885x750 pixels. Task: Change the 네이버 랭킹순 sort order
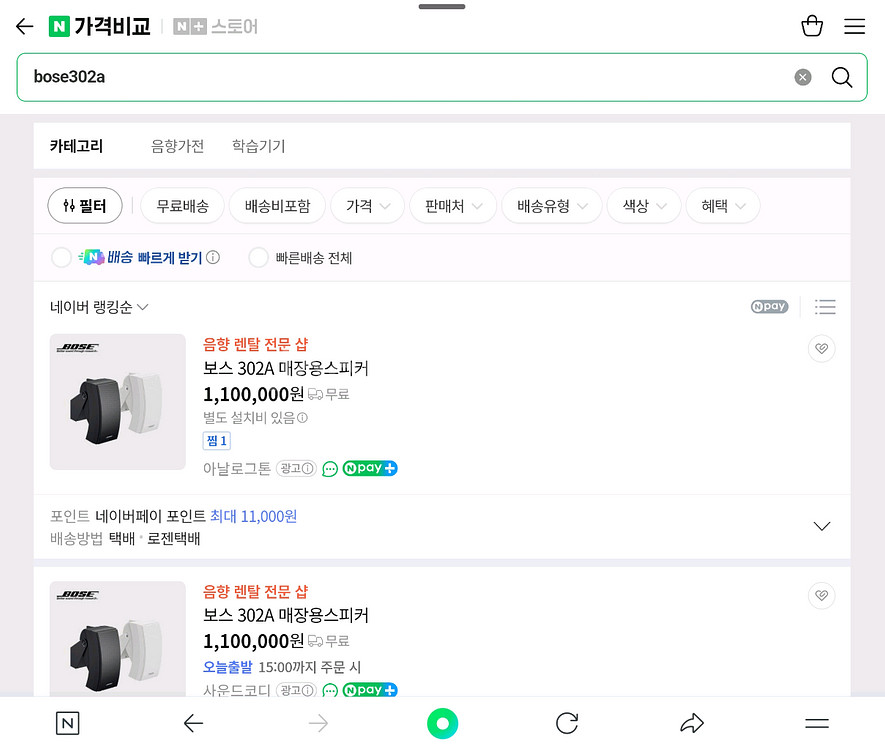click(x=99, y=307)
